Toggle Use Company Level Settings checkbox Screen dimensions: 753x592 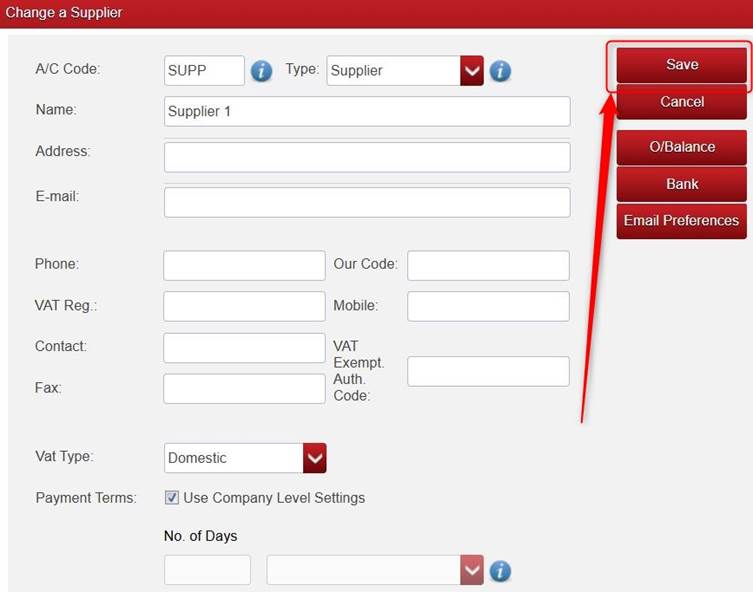tap(171, 497)
